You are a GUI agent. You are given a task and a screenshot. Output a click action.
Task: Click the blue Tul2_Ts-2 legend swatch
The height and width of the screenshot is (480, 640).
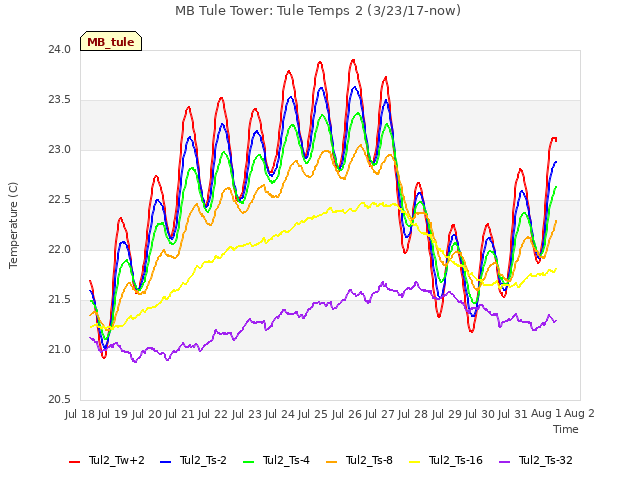pyautogui.click(x=165, y=461)
